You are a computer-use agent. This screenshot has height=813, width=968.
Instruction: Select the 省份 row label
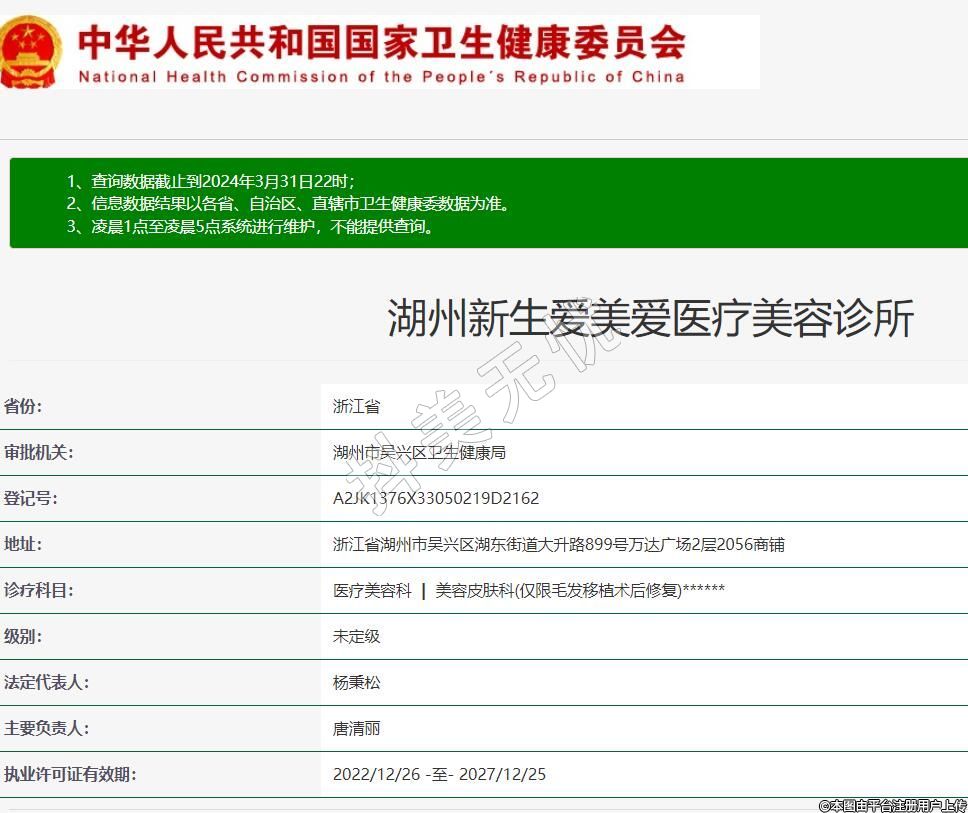click(24, 407)
